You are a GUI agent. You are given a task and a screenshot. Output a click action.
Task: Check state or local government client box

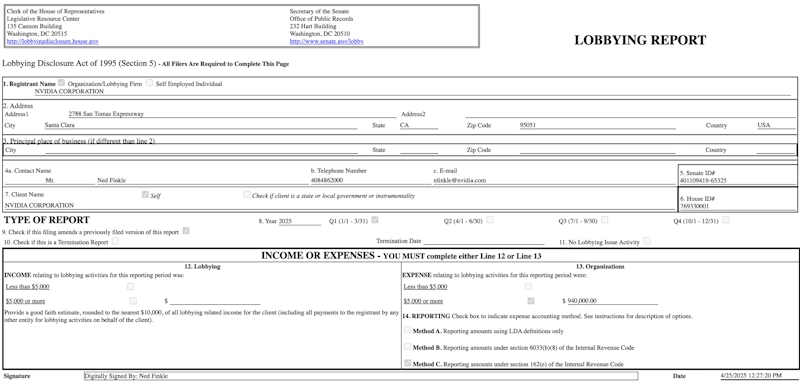(x=247, y=194)
